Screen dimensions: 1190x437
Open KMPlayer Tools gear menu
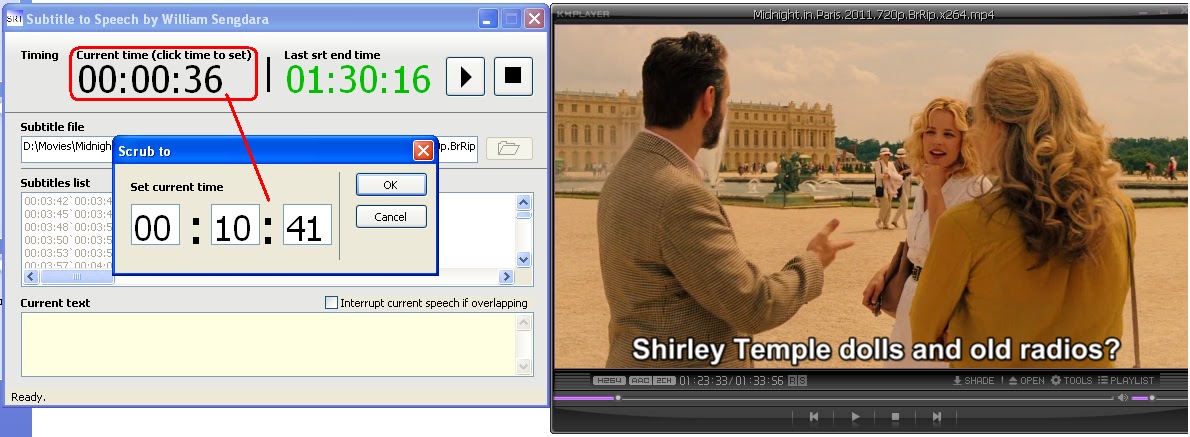point(1073,380)
